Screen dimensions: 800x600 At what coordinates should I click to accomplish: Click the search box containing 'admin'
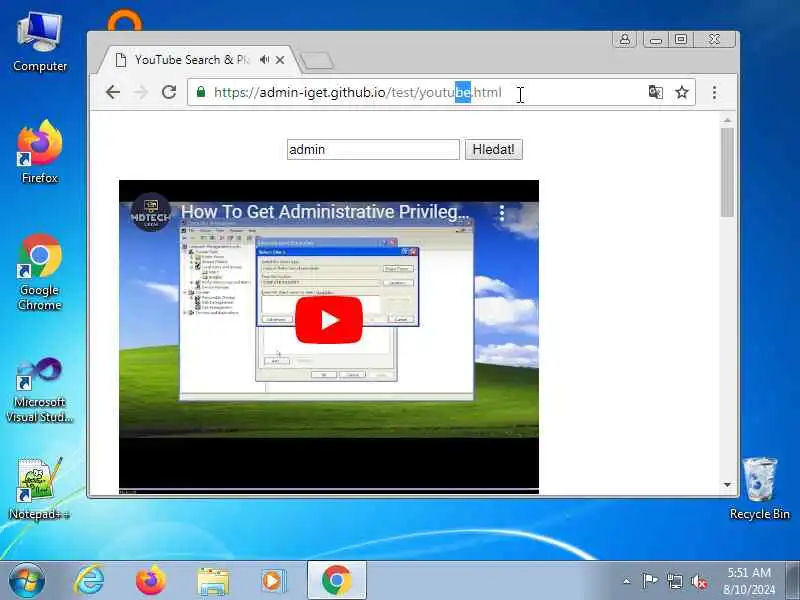click(373, 149)
